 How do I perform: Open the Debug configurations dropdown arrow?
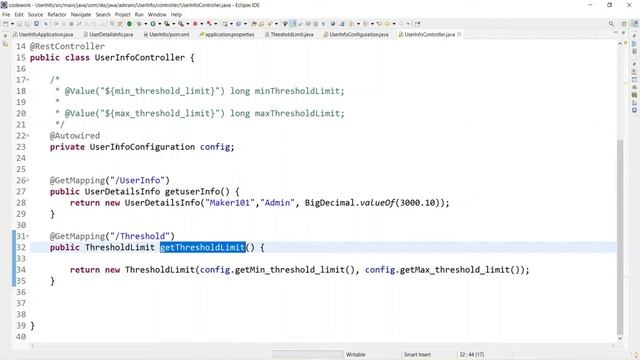146,24
